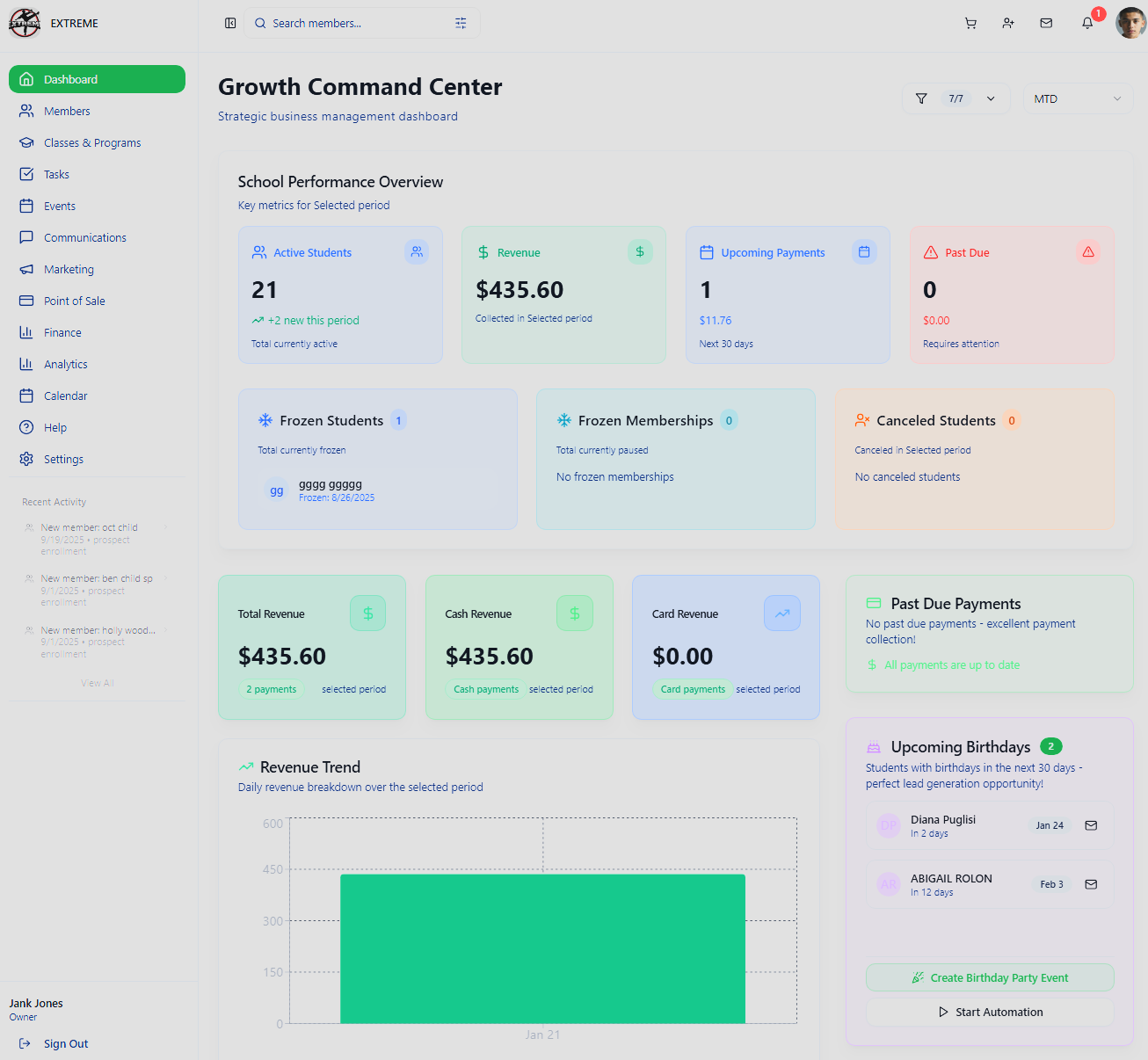Click the green Revenue Trend chart bar
This screenshot has height=1060, width=1148.
pos(542,949)
